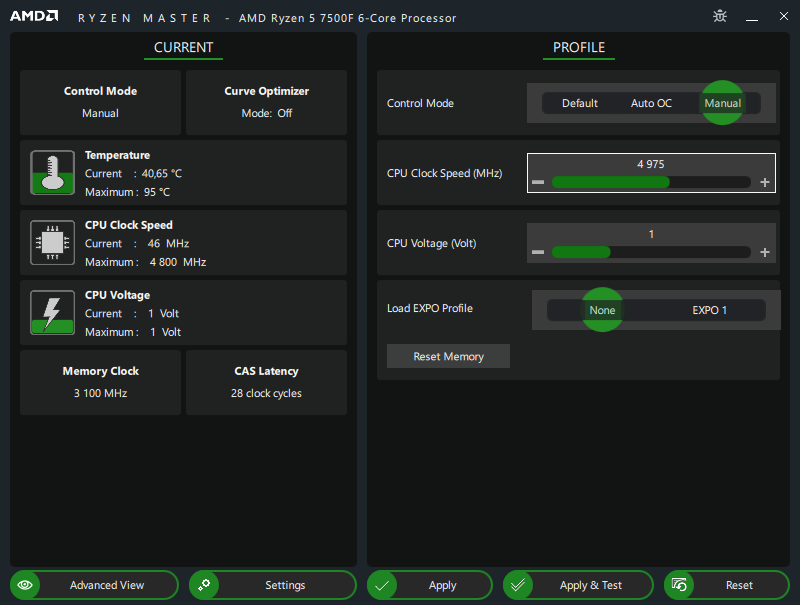Click the Reset Memory button

click(x=448, y=356)
